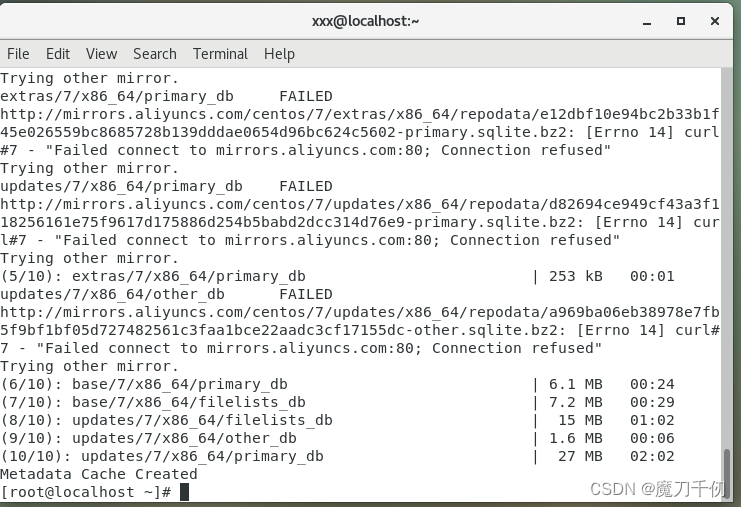Image resolution: width=741 pixels, height=507 pixels.
Task: Open the Terminal menu
Action: (x=220, y=54)
